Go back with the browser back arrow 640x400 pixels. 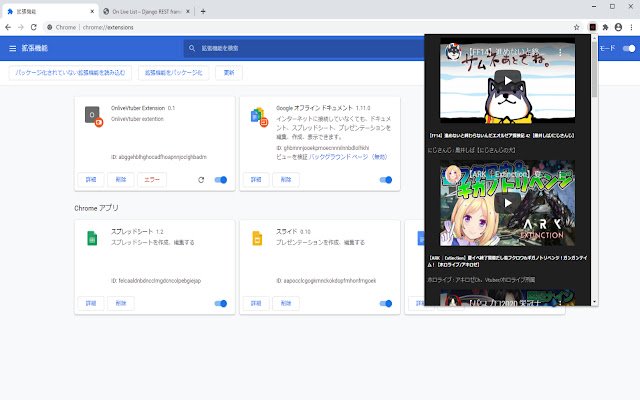[8, 27]
